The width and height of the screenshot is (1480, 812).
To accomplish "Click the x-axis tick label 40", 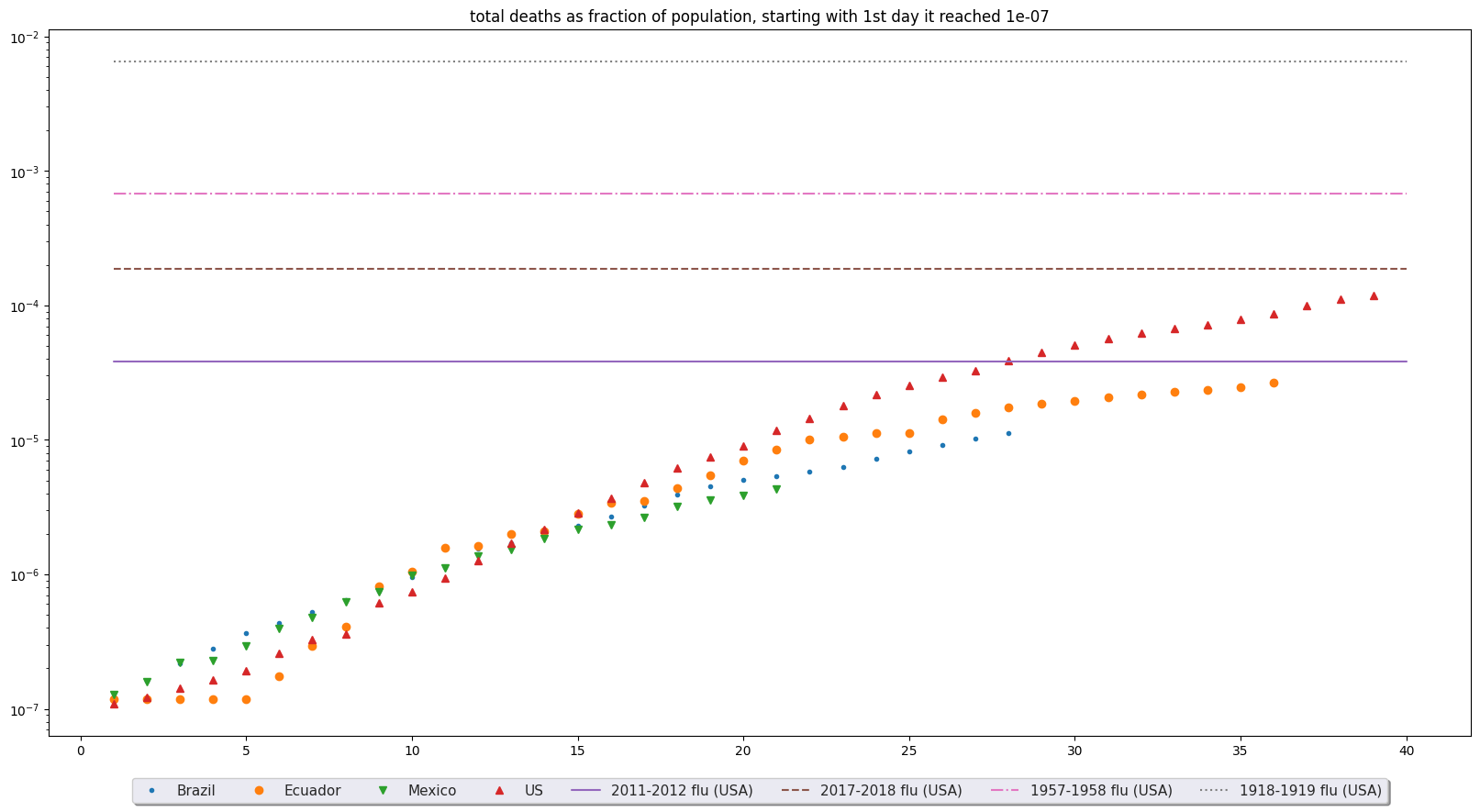I will [1407, 751].
